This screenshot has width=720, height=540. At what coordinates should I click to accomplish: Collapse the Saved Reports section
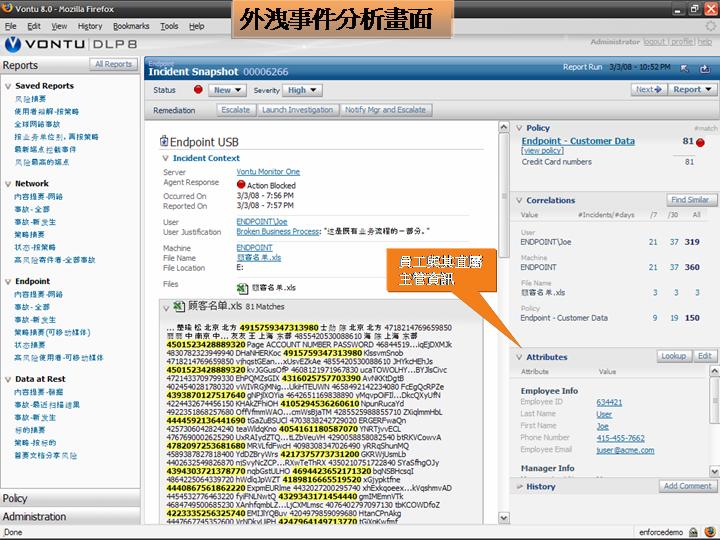coord(8,86)
